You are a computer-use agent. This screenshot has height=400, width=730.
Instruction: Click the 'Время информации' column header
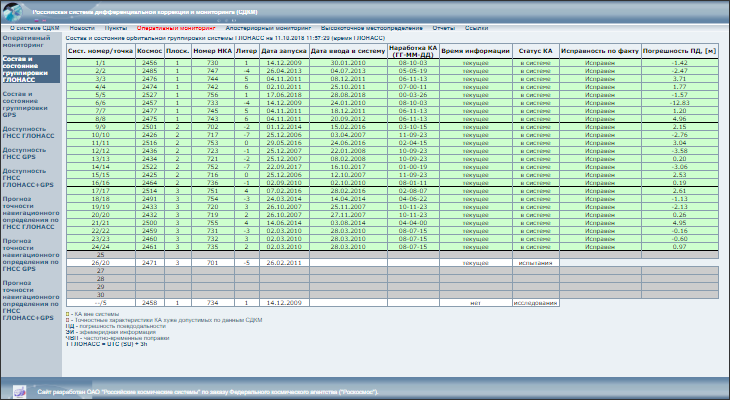point(475,51)
